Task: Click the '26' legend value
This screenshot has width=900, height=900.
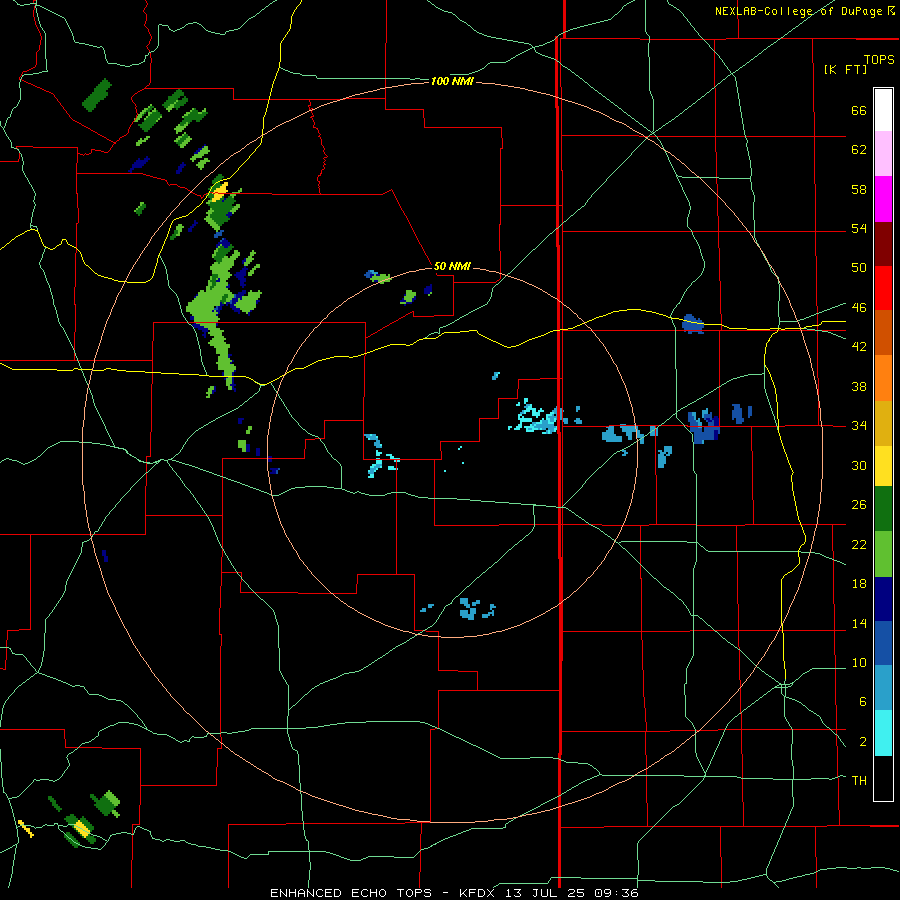Action: [x=859, y=505]
